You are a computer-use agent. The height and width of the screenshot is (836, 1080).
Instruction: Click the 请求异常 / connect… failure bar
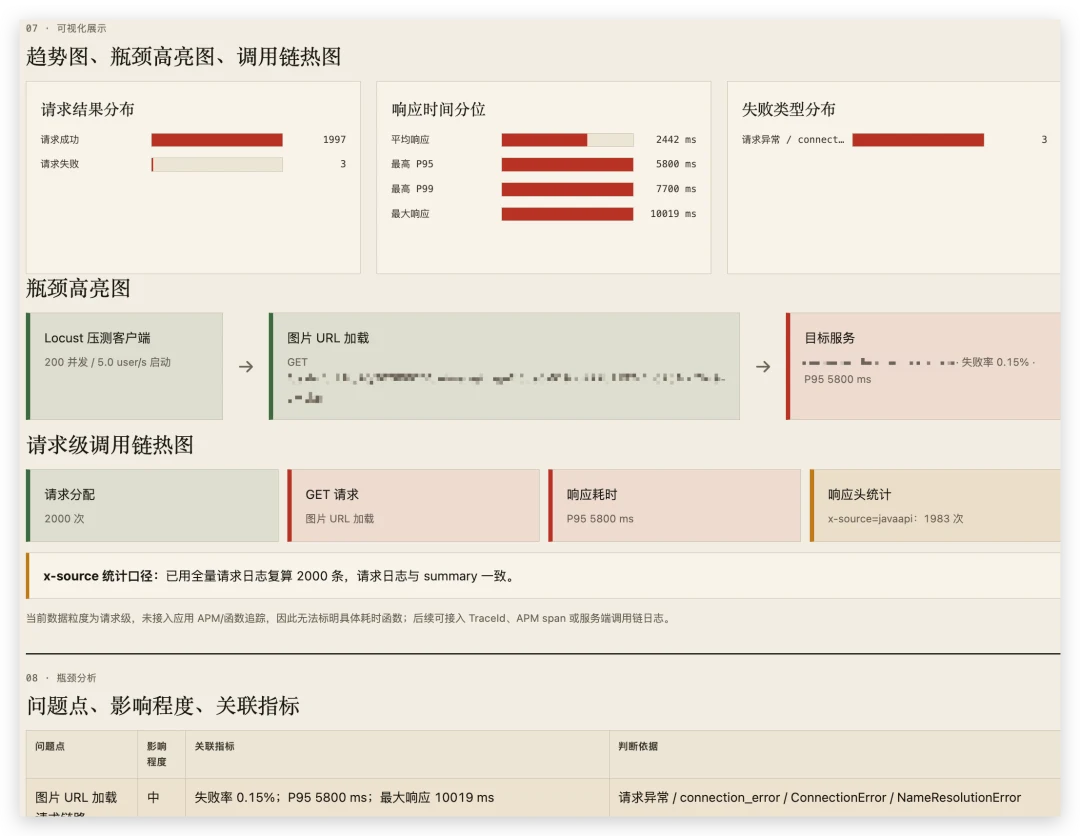(918, 140)
